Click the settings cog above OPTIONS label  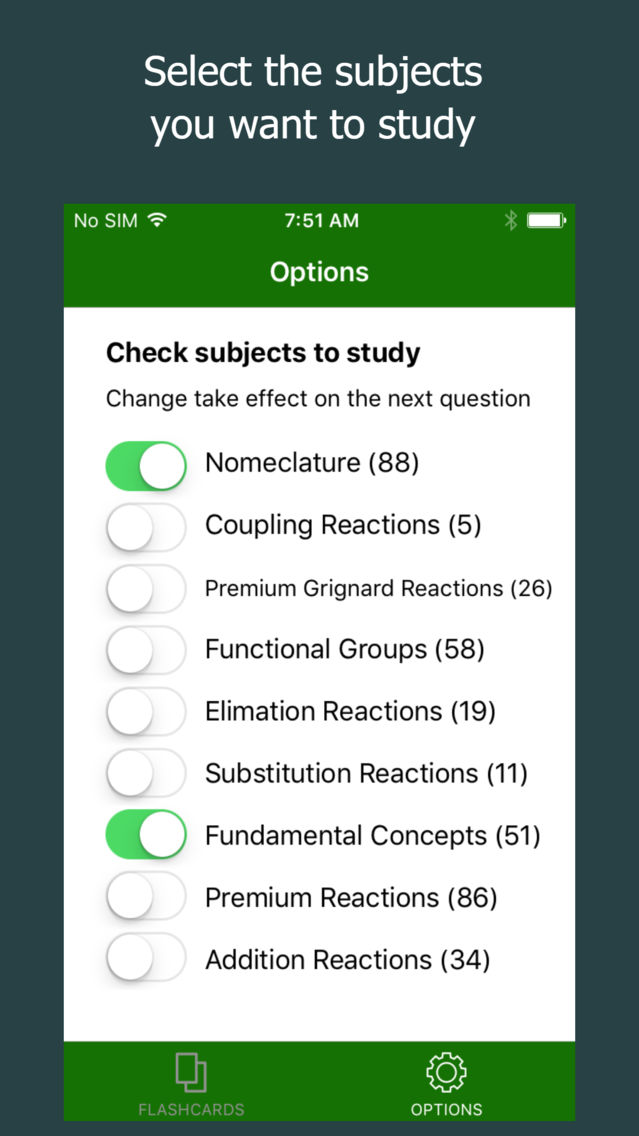447,1070
